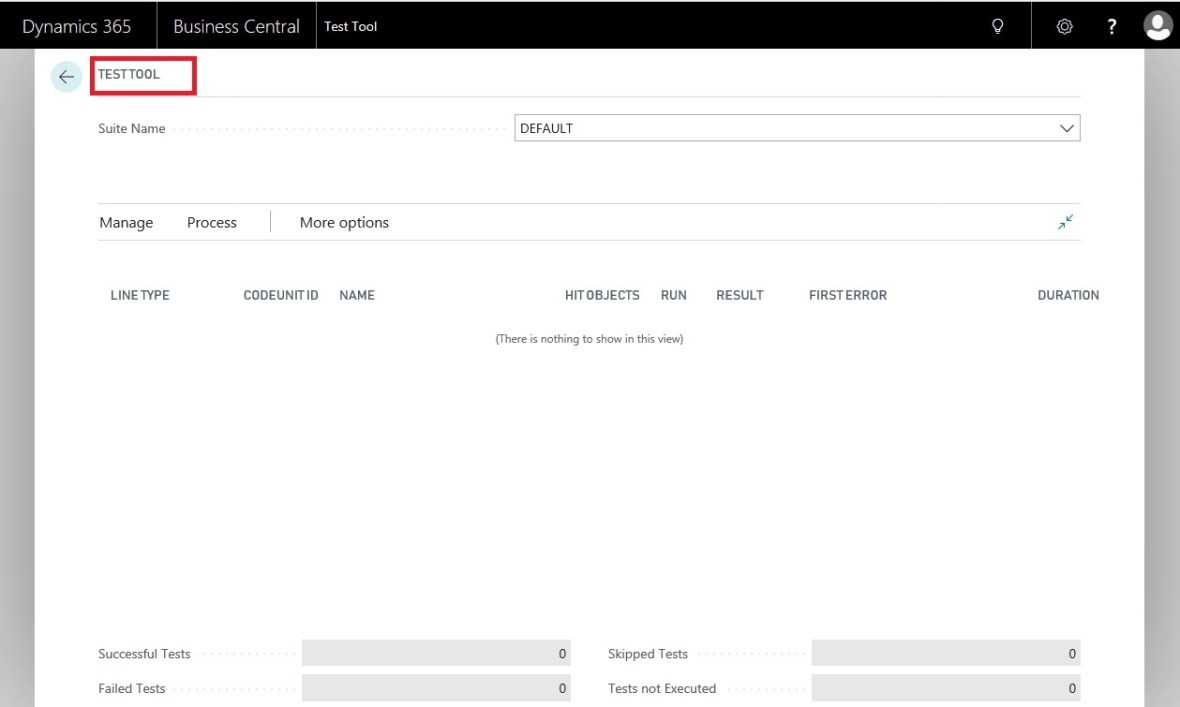The height and width of the screenshot is (707, 1180).
Task: Open the user profile avatar
Action: coord(1157,26)
